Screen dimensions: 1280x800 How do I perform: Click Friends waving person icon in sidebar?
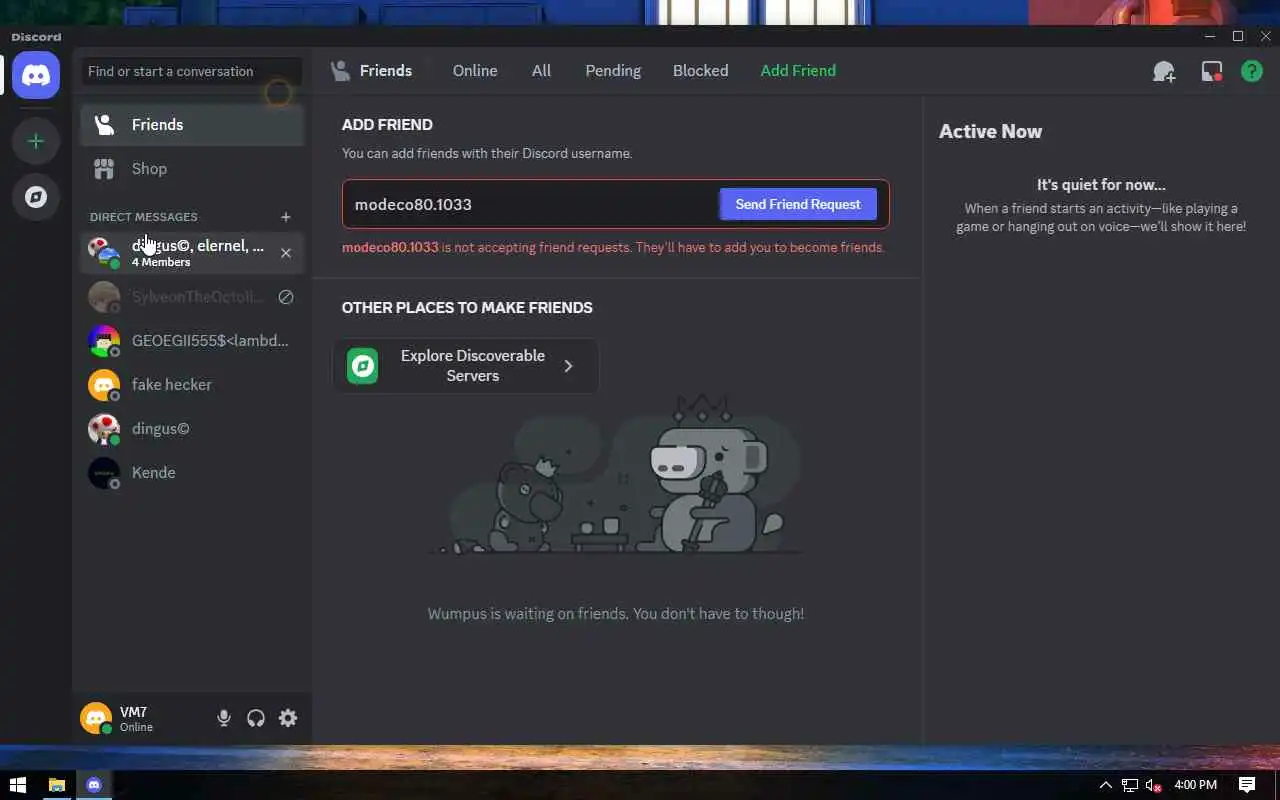click(x=104, y=125)
